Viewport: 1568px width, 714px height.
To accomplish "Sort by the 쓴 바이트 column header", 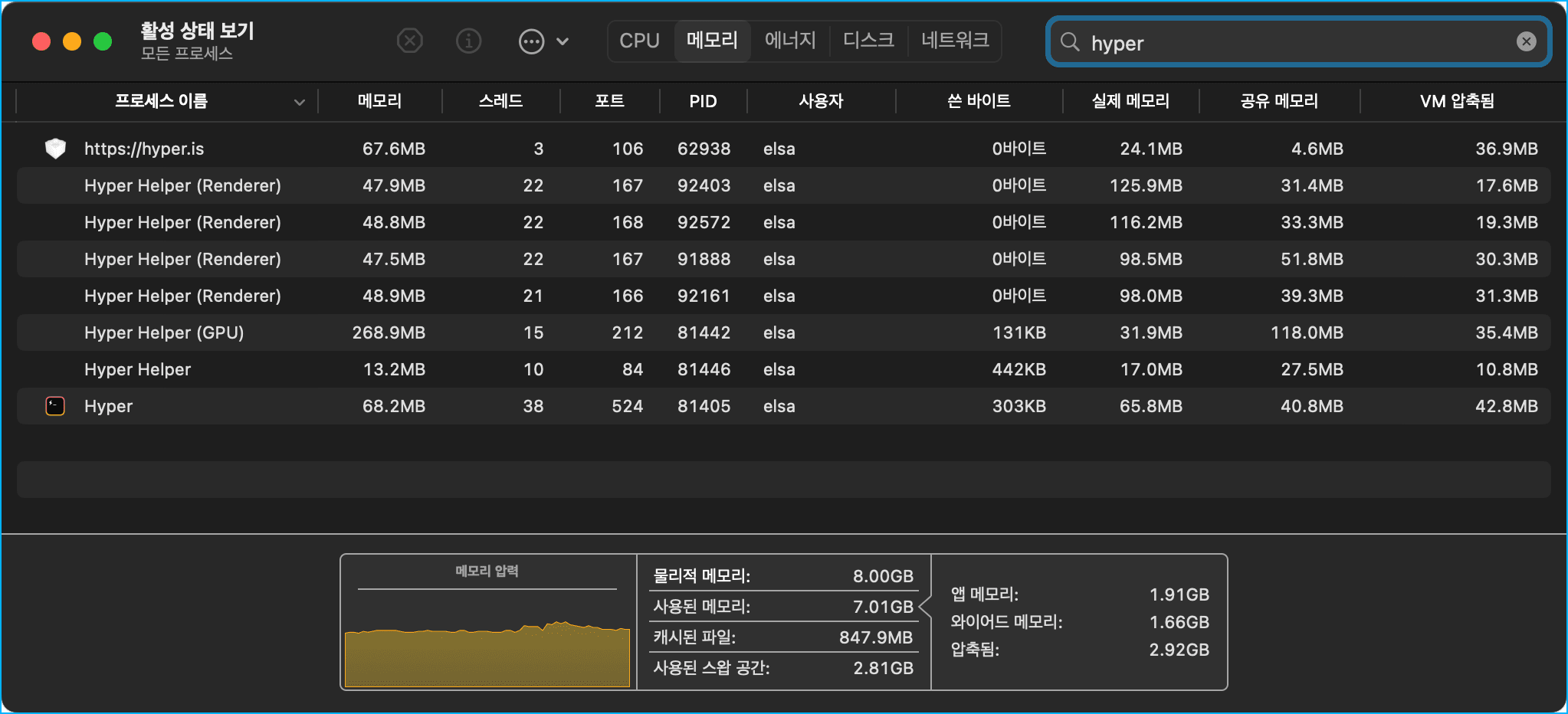I will tap(979, 101).
